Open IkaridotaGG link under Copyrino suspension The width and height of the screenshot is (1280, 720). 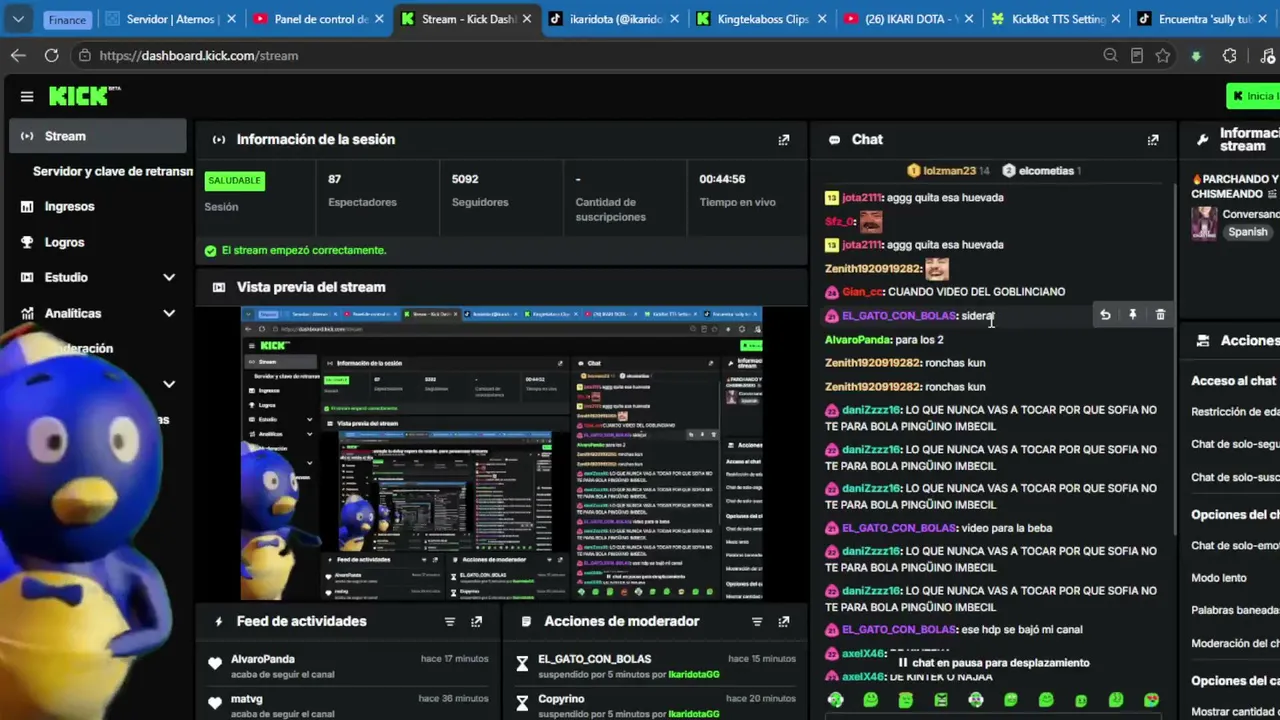694,714
